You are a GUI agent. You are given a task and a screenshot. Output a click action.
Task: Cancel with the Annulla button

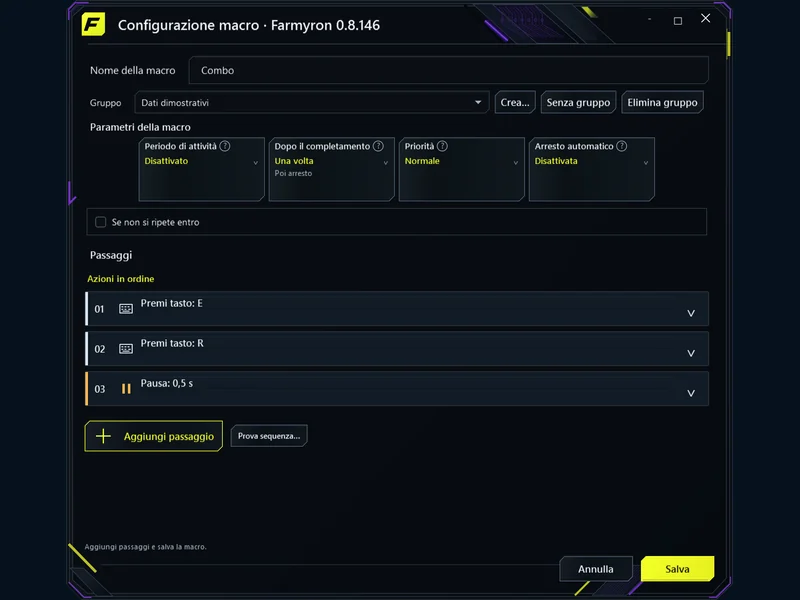[x=596, y=569]
